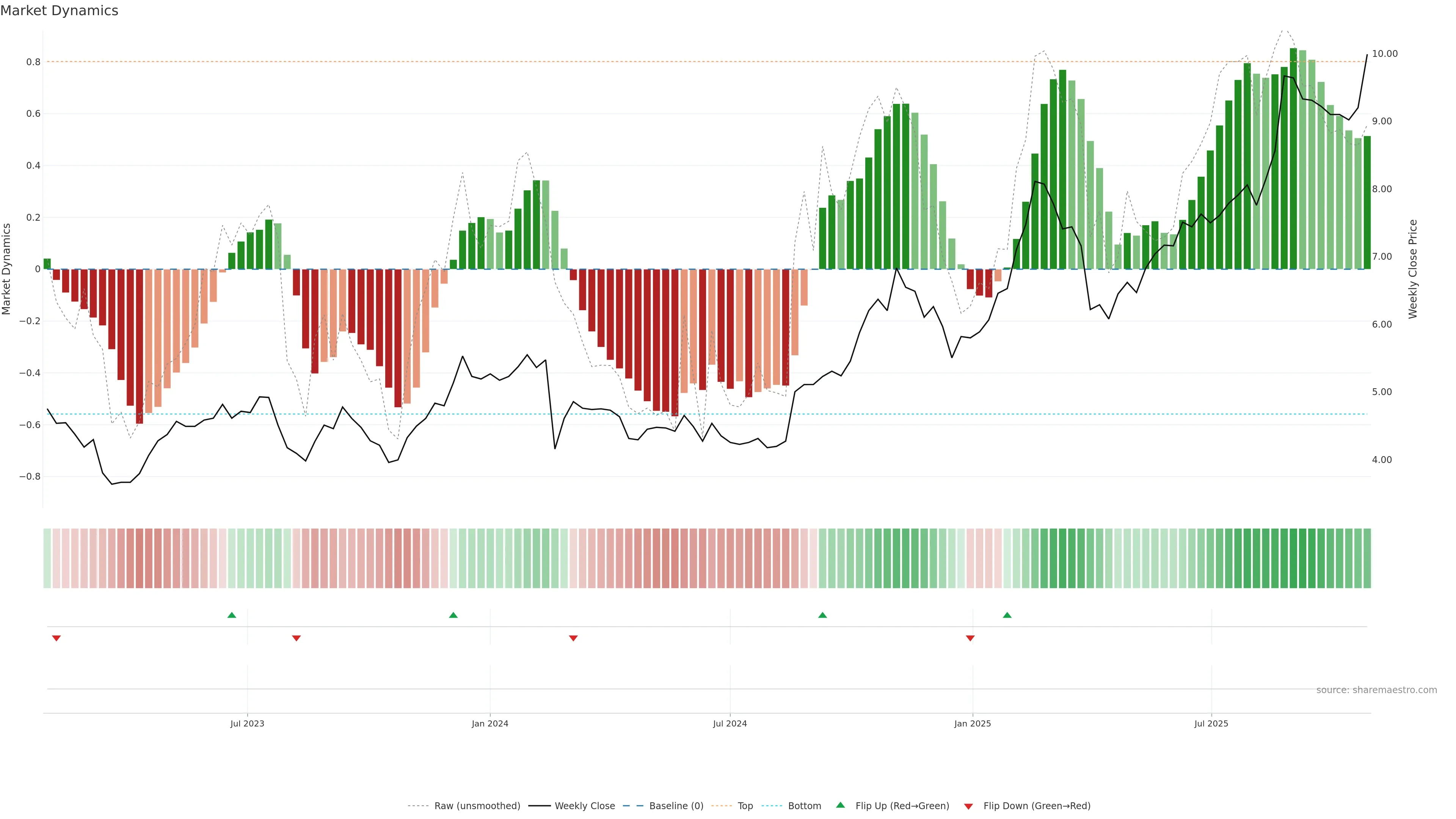The width and height of the screenshot is (1456, 819).
Task: Click the green flip-up marker after Jan 2025
Action: (x=1007, y=615)
